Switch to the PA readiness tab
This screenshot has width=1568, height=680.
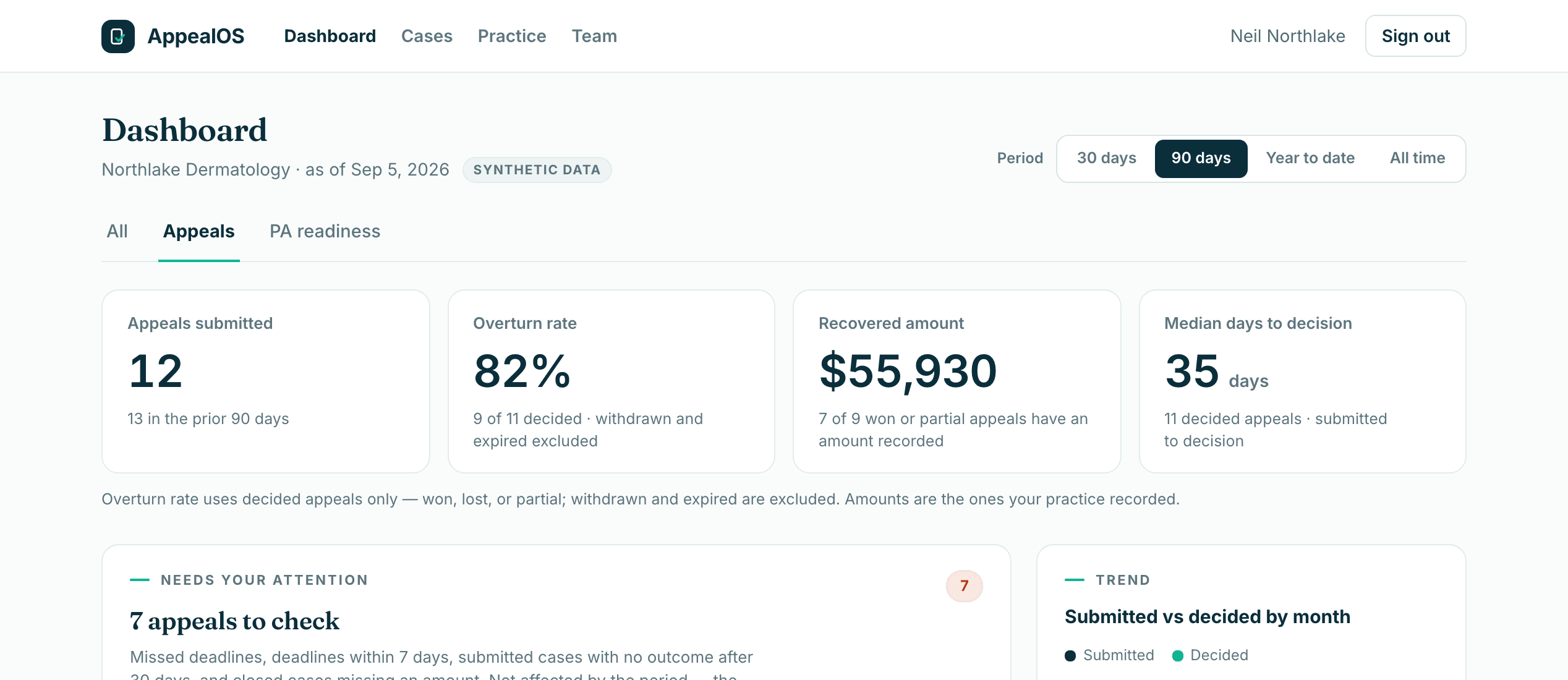pyautogui.click(x=325, y=232)
